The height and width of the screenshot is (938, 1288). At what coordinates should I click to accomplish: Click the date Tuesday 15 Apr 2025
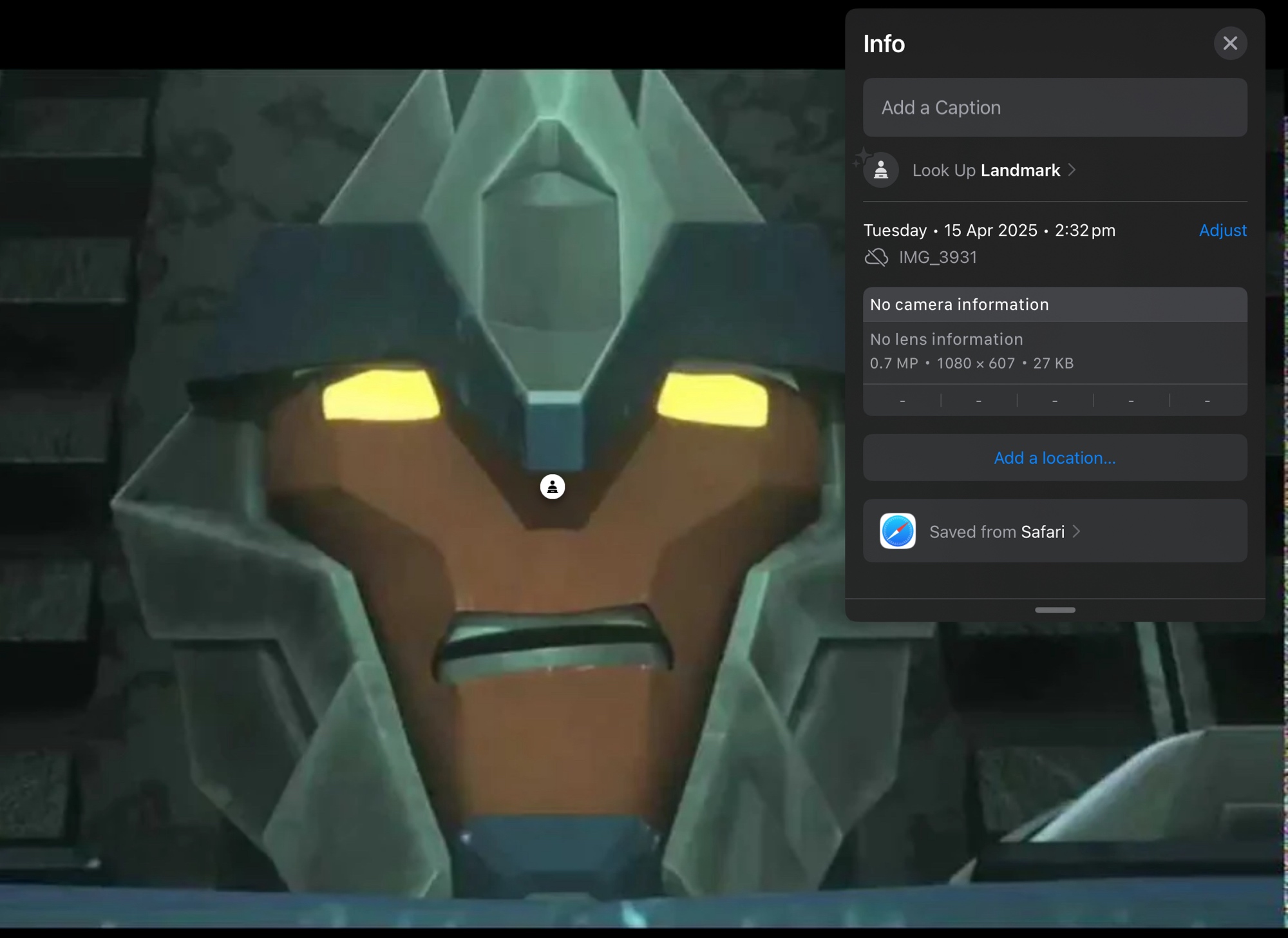click(989, 230)
